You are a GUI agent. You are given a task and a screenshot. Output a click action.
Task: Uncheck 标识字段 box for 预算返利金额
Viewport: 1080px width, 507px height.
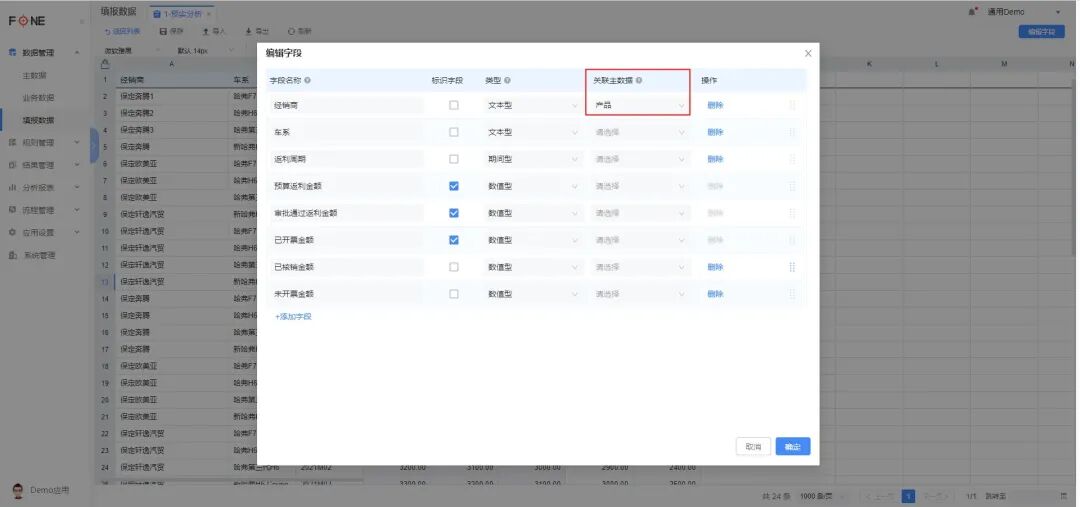(453, 186)
